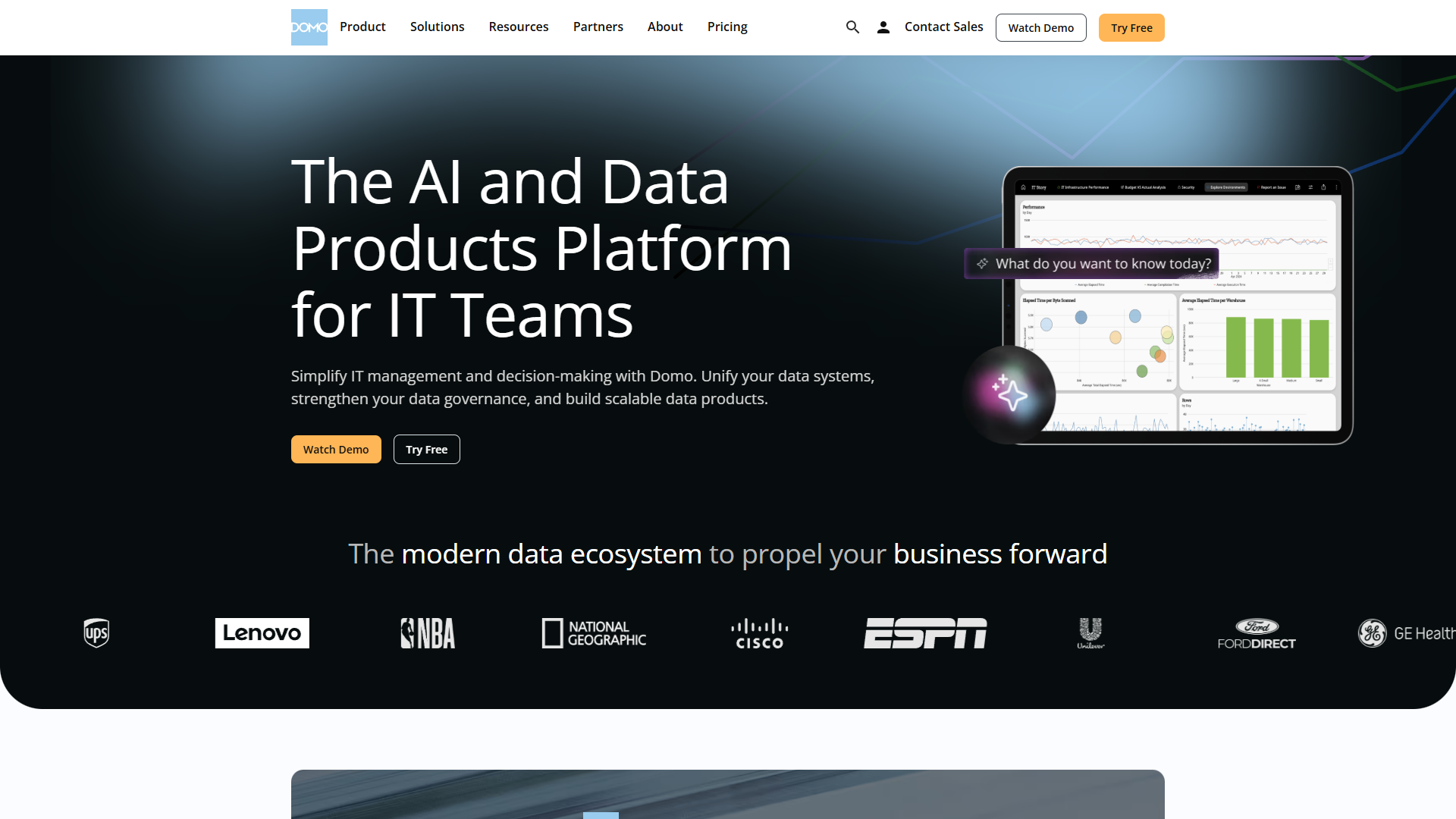This screenshot has width=1456, height=819.
Task: Start a trial via Try Free button
Action: [1131, 27]
